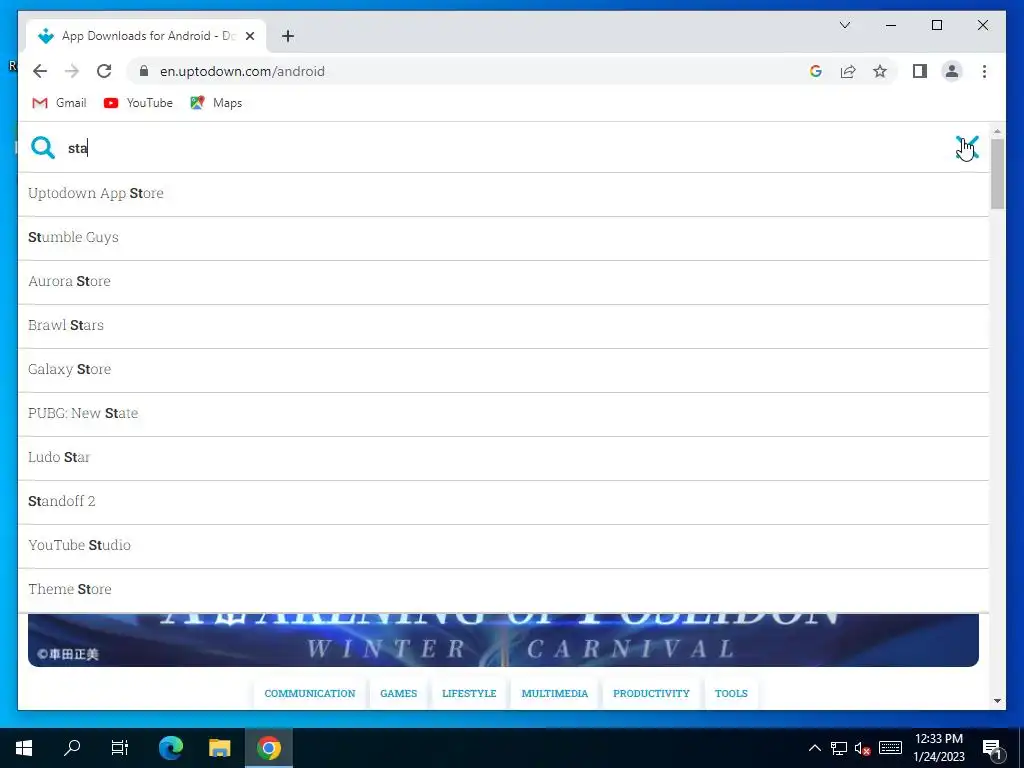Open the Multimedia category

(554, 694)
